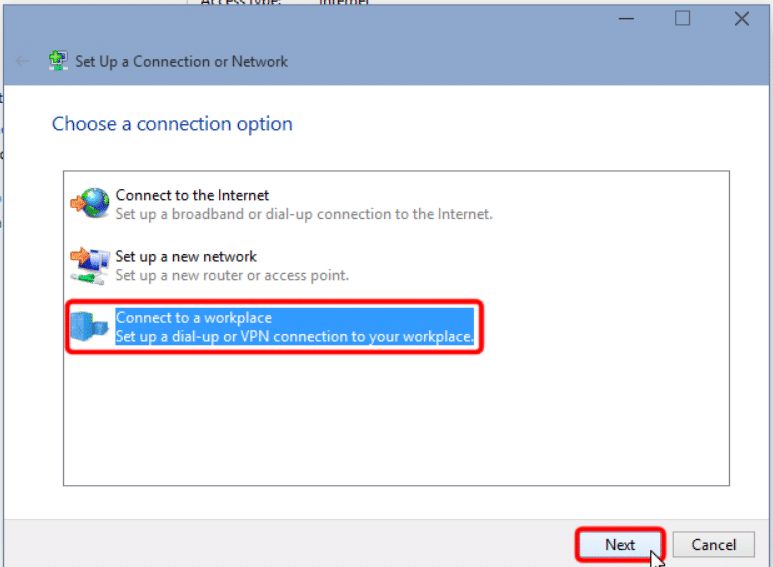Image resolution: width=773 pixels, height=567 pixels.
Task: Click the Next button
Action: point(620,544)
